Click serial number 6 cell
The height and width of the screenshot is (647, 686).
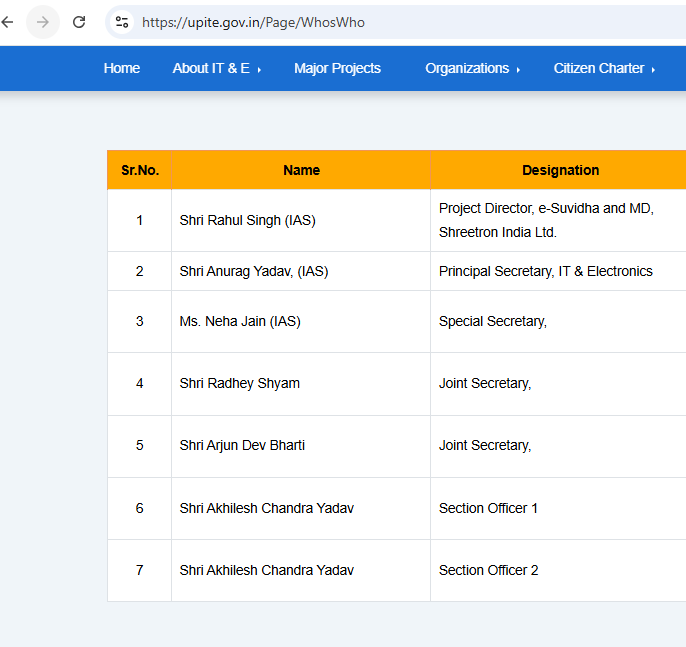140,508
